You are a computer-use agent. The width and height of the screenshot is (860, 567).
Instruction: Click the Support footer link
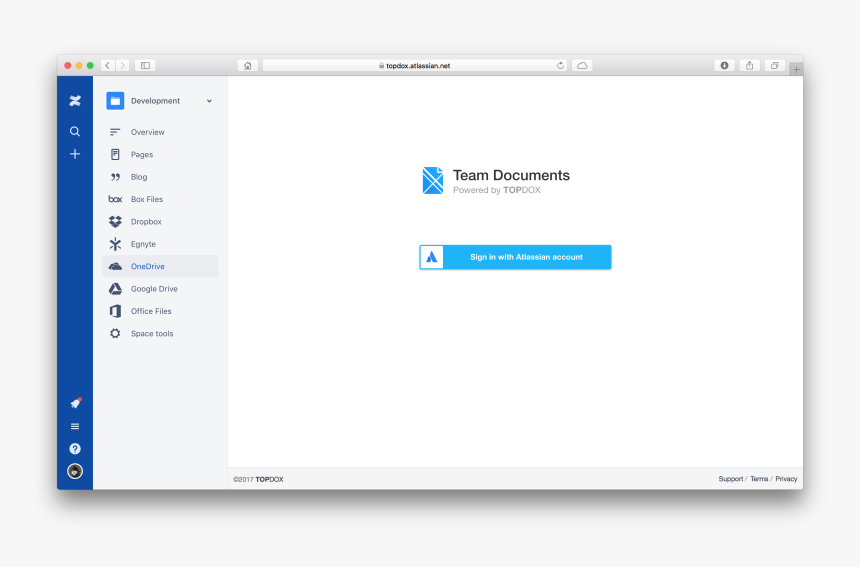(x=731, y=479)
